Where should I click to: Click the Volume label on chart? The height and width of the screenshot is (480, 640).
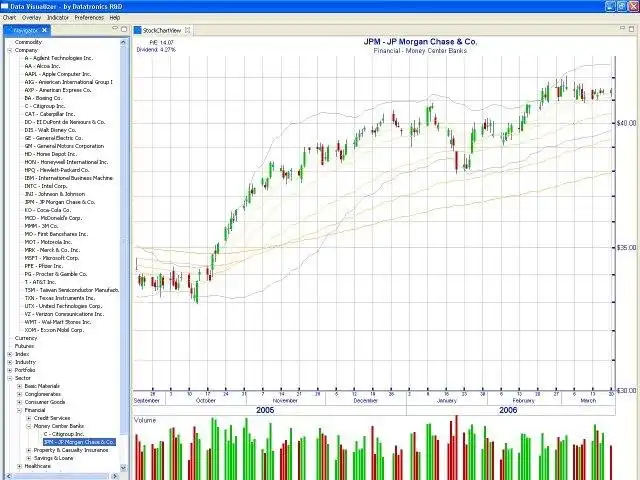click(x=145, y=420)
